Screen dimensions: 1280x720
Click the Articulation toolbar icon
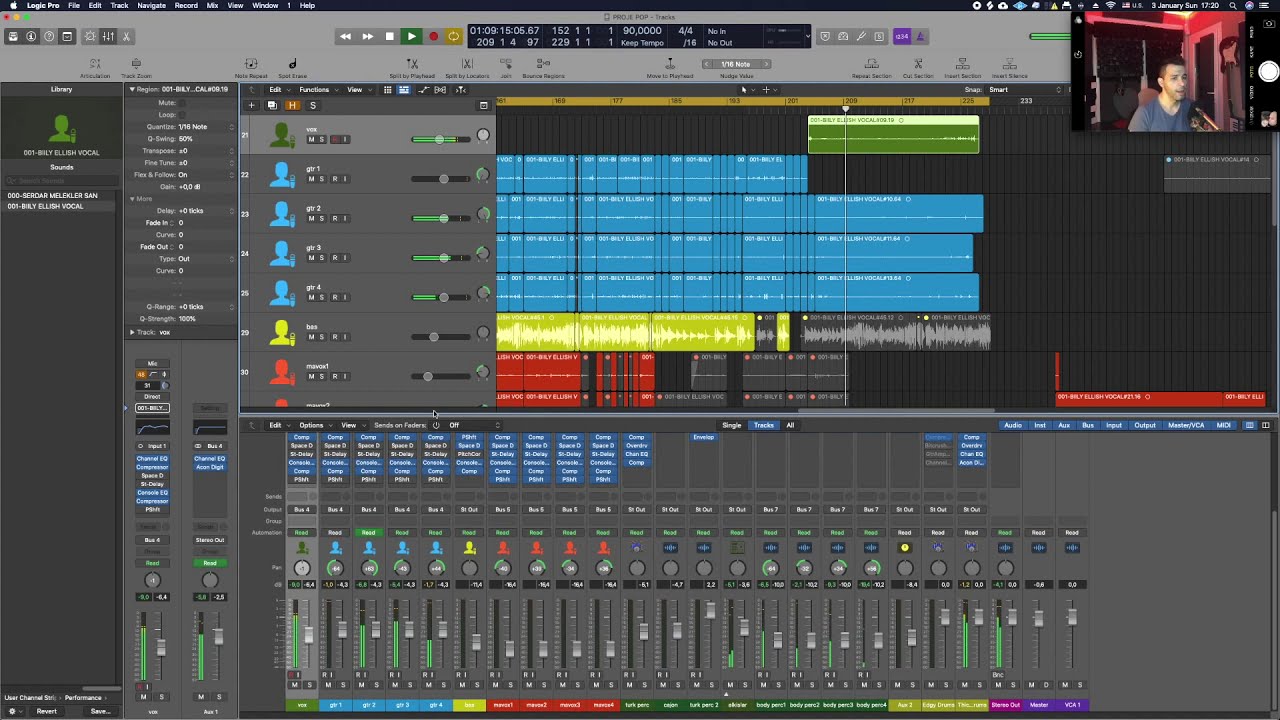(x=95, y=64)
